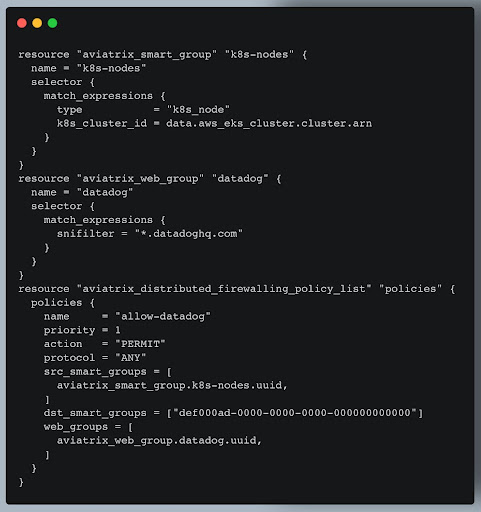Screen dimensions: 481x512
Task: Click the yellow minimize window dot
Action: [x=37, y=23]
